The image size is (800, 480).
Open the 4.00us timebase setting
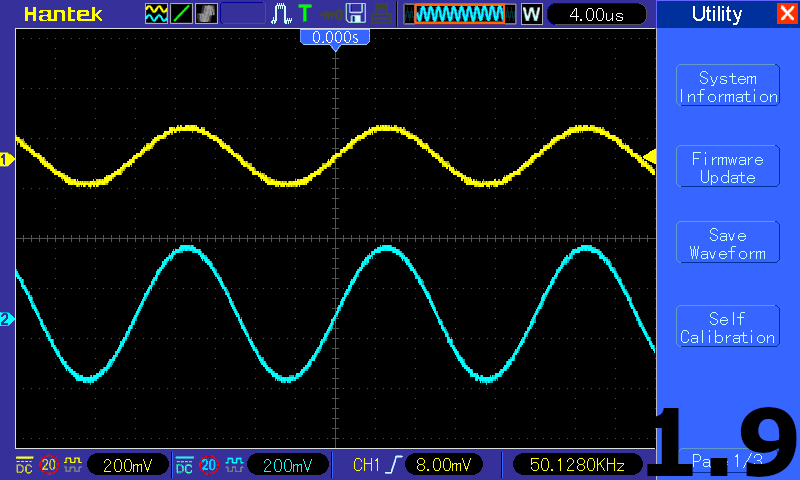598,14
